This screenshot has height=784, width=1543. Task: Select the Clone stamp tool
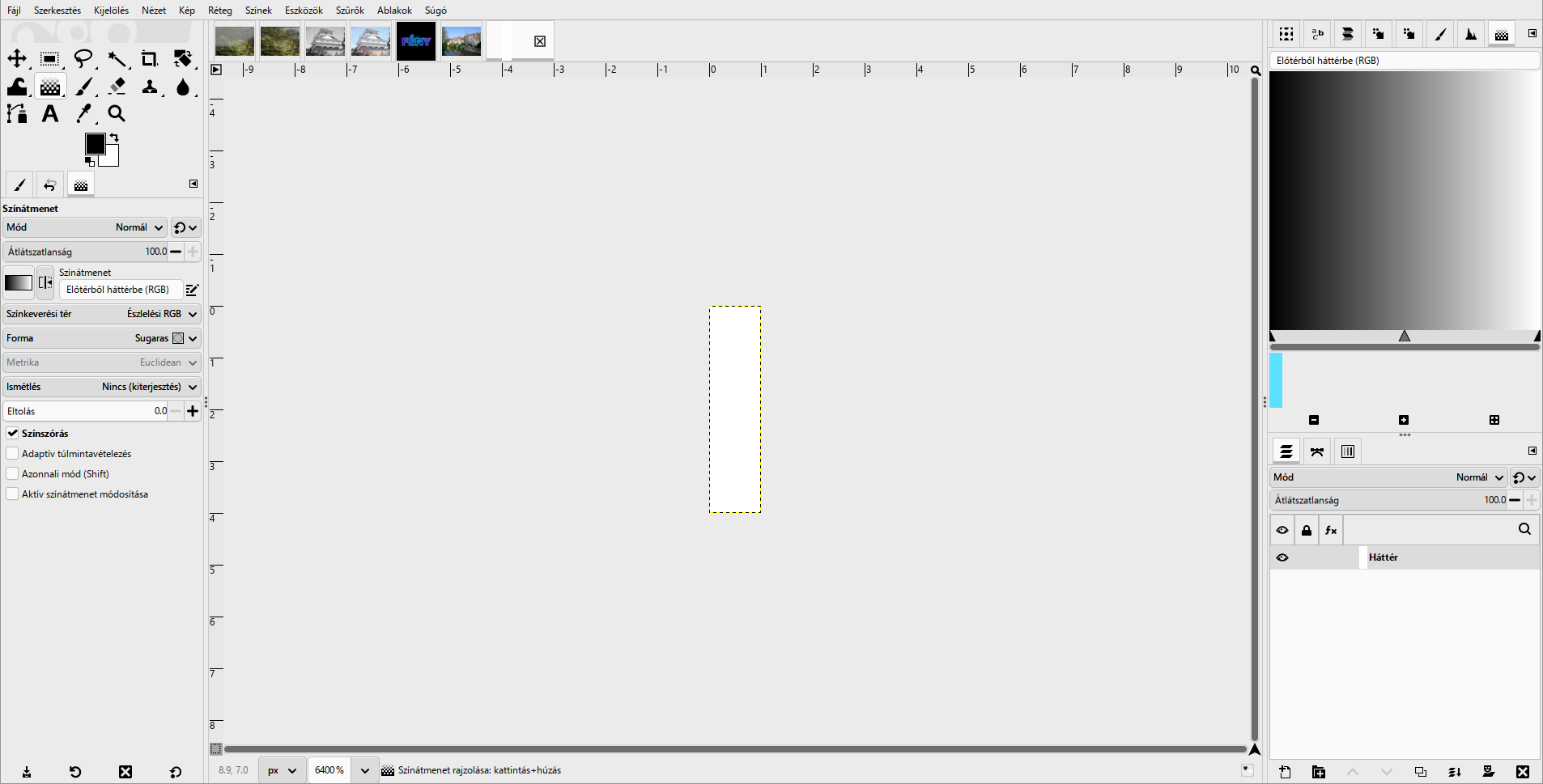[150, 87]
